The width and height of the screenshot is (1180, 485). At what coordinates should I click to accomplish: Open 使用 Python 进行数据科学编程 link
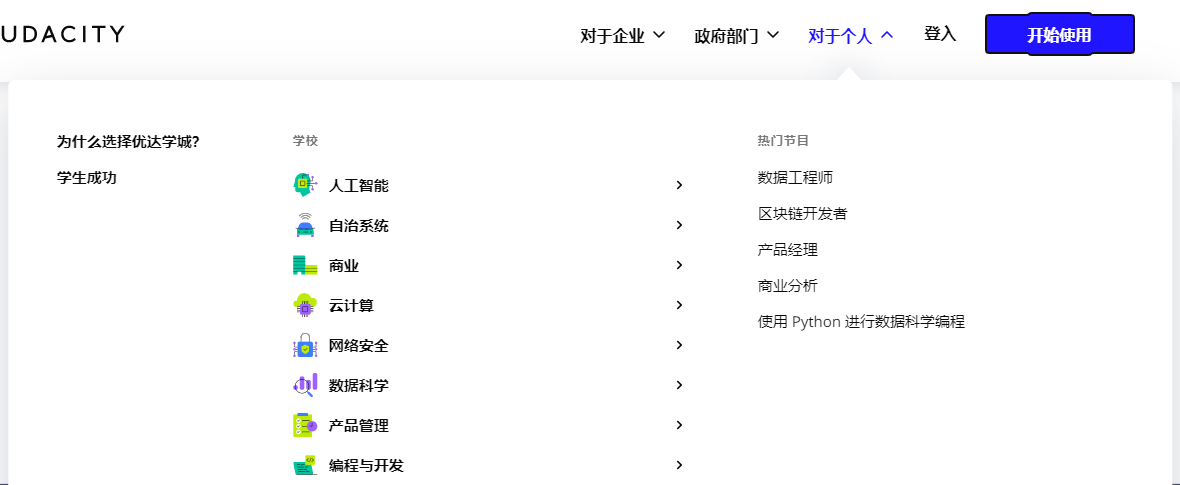click(x=861, y=322)
